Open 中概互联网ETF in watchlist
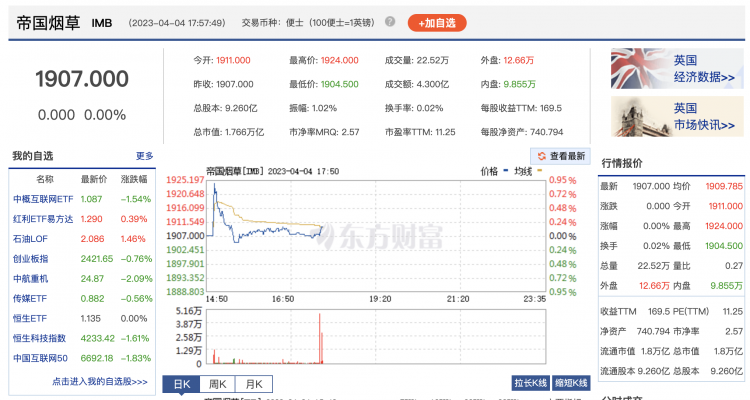Image resolution: width=750 pixels, height=400 pixels. [x=43, y=199]
